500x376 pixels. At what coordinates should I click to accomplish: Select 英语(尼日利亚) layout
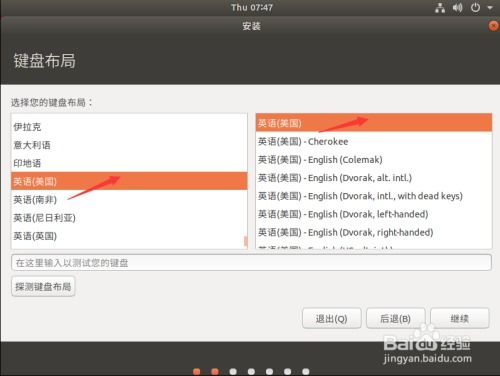[x=129, y=218]
